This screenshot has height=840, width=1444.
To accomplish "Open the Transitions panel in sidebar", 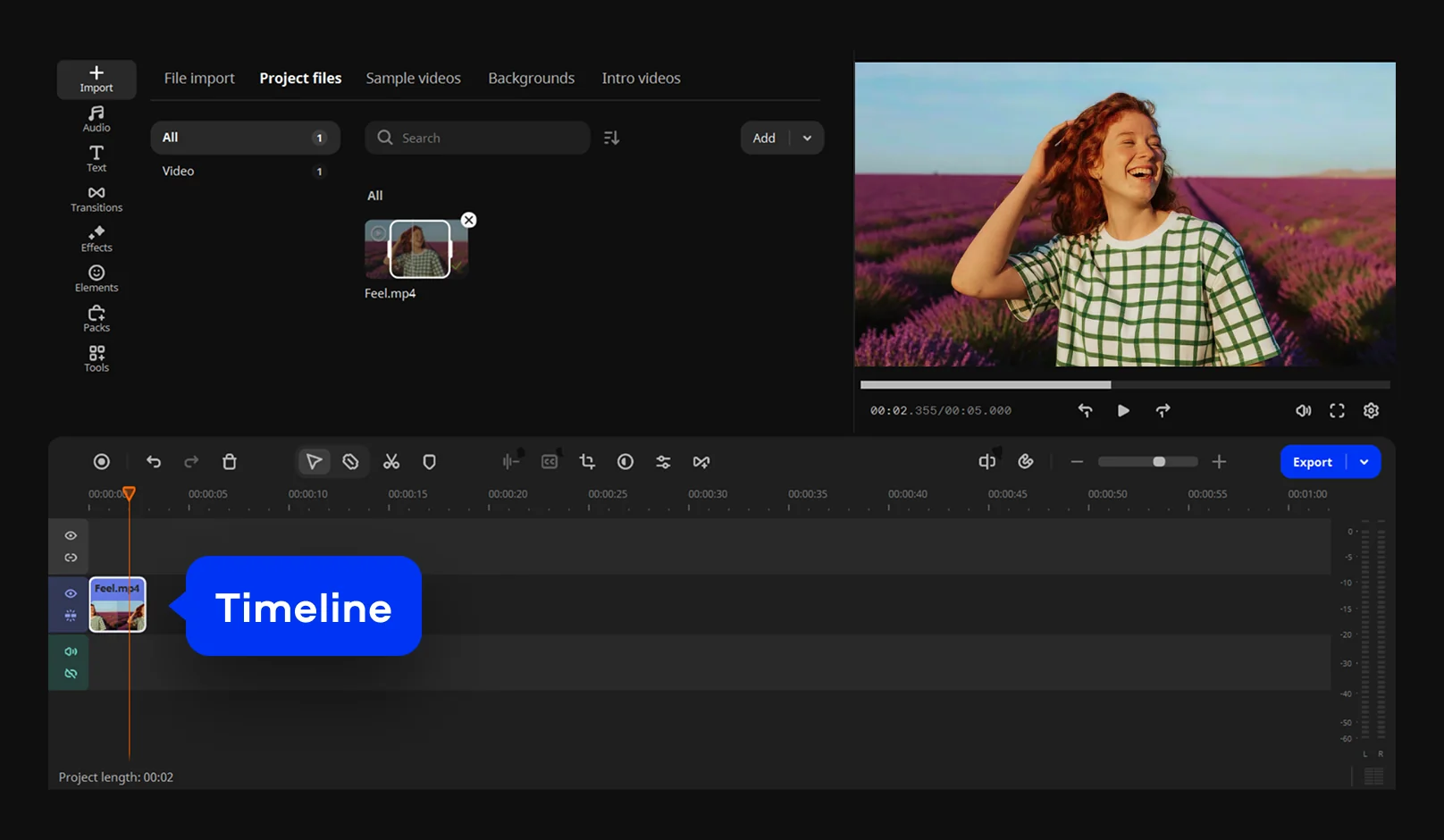I will [97, 199].
